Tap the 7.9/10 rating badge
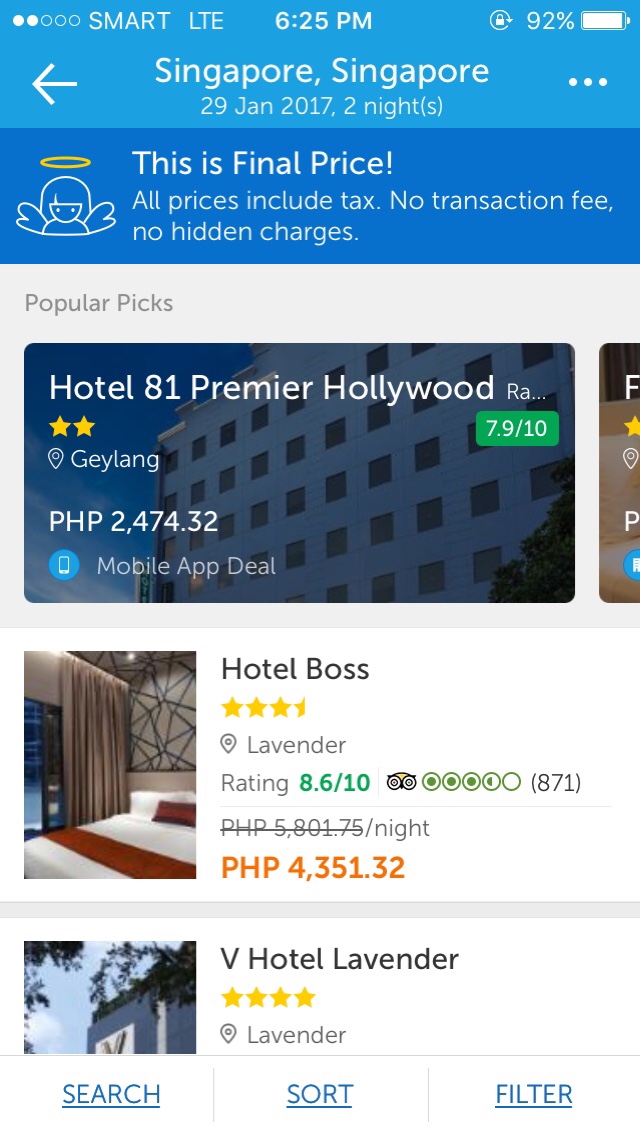 [517, 428]
